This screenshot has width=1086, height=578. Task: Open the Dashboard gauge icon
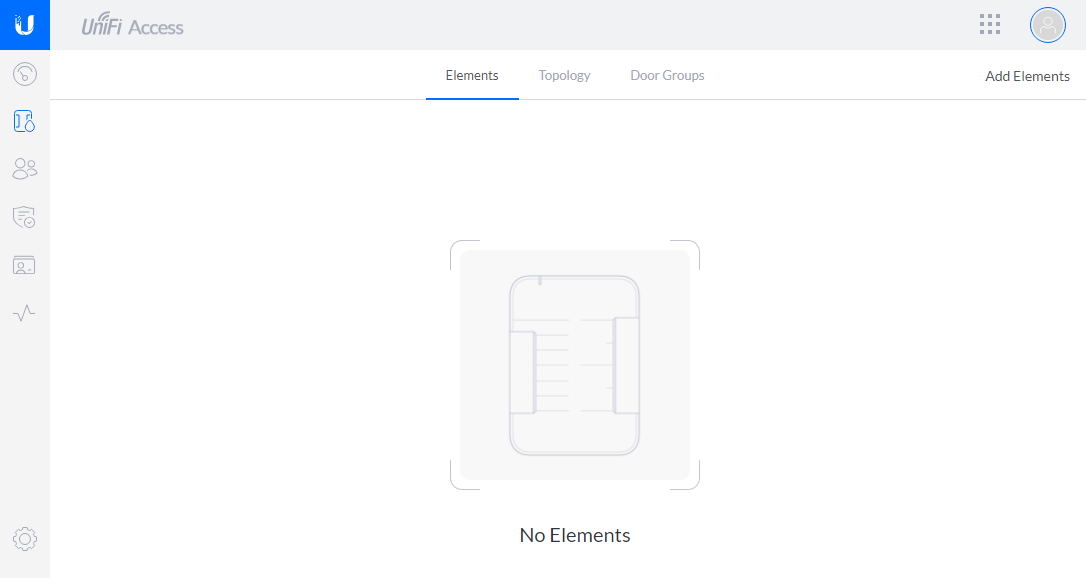25,74
